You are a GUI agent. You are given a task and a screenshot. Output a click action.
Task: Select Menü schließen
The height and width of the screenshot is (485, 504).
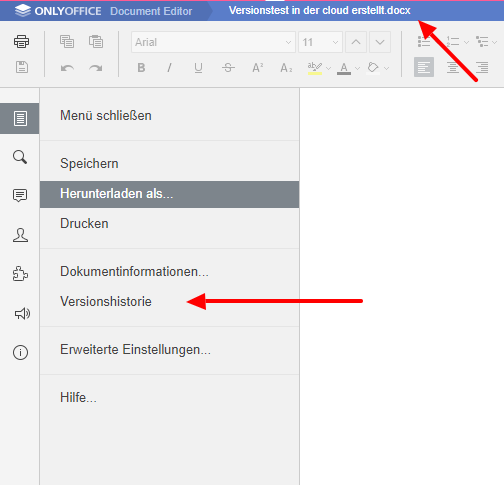coord(169,116)
